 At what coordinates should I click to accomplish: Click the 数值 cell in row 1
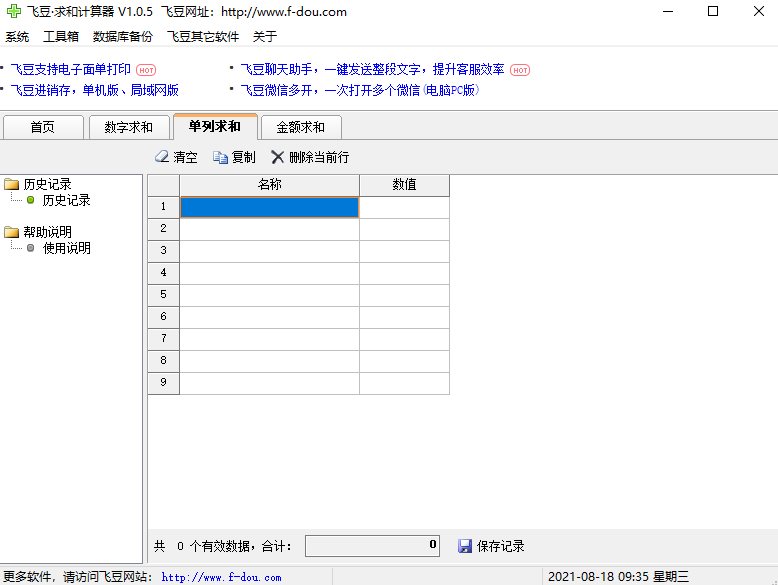404,207
